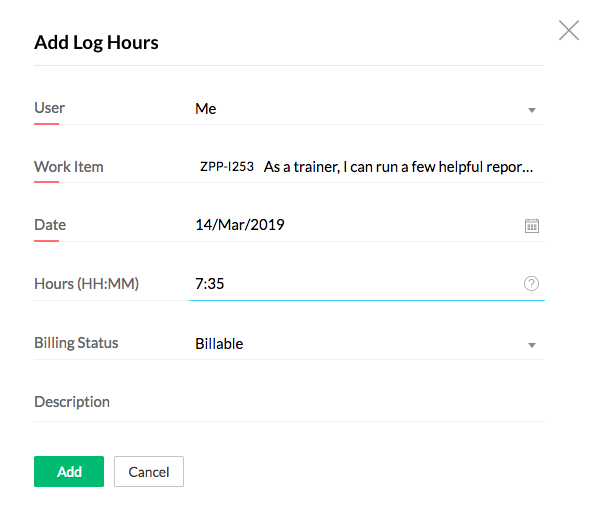Close the Add Log Hours dialog
Image resolution: width=599 pixels, height=521 pixels.
click(569, 30)
